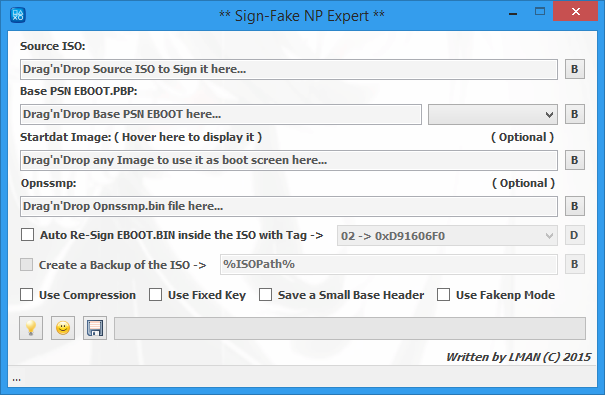The height and width of the screenshot is (395, 605).
Task: Click the smiley face icon button
Action: [63, 328]
